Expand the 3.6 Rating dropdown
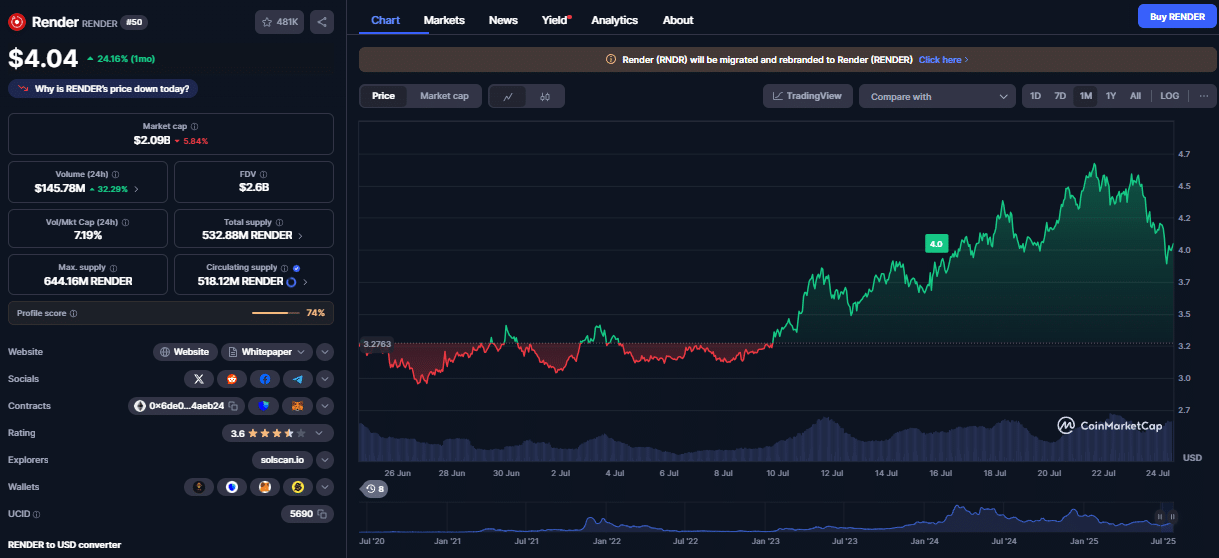Screen dimensions: 1219x558 tap(277, 433)
